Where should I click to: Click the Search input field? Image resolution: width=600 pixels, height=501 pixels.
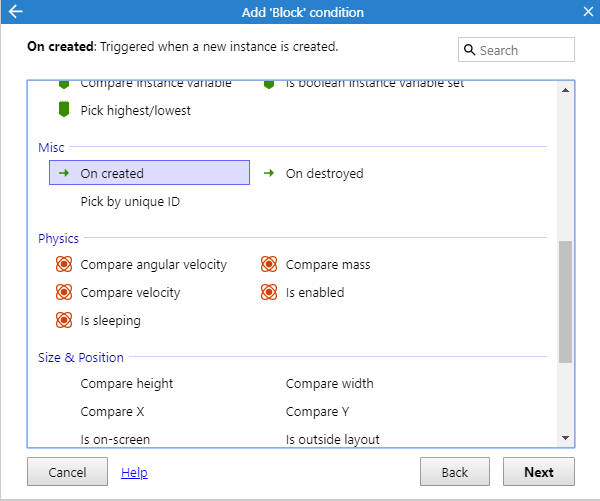[523, 50]
